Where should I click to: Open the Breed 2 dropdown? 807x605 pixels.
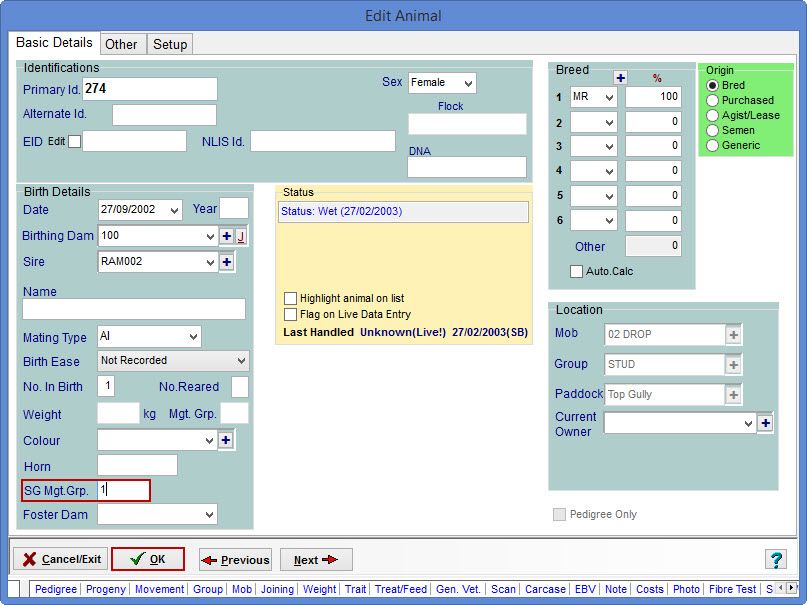click(609, 122)
